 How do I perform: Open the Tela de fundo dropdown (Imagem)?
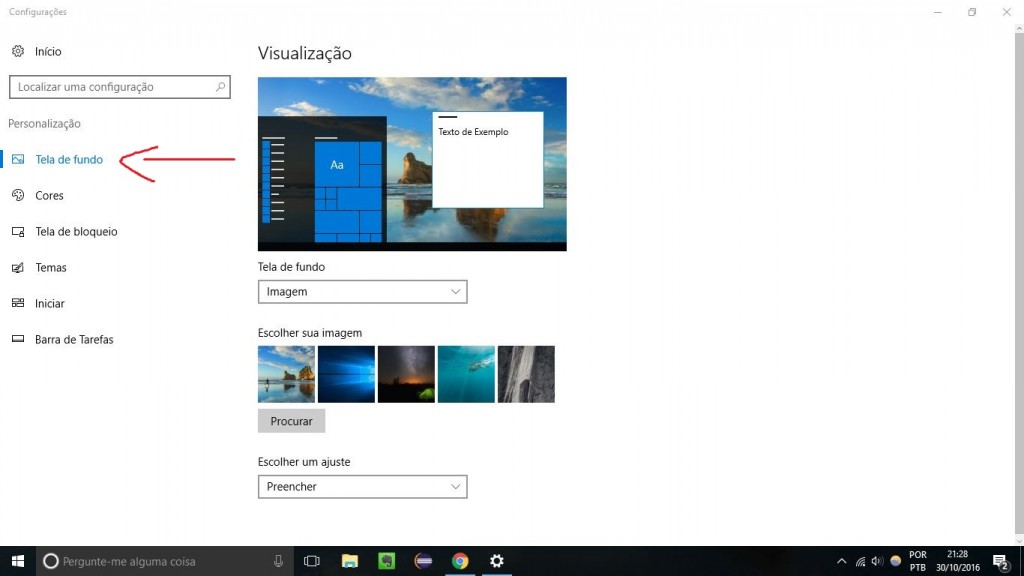click(362, 292)
